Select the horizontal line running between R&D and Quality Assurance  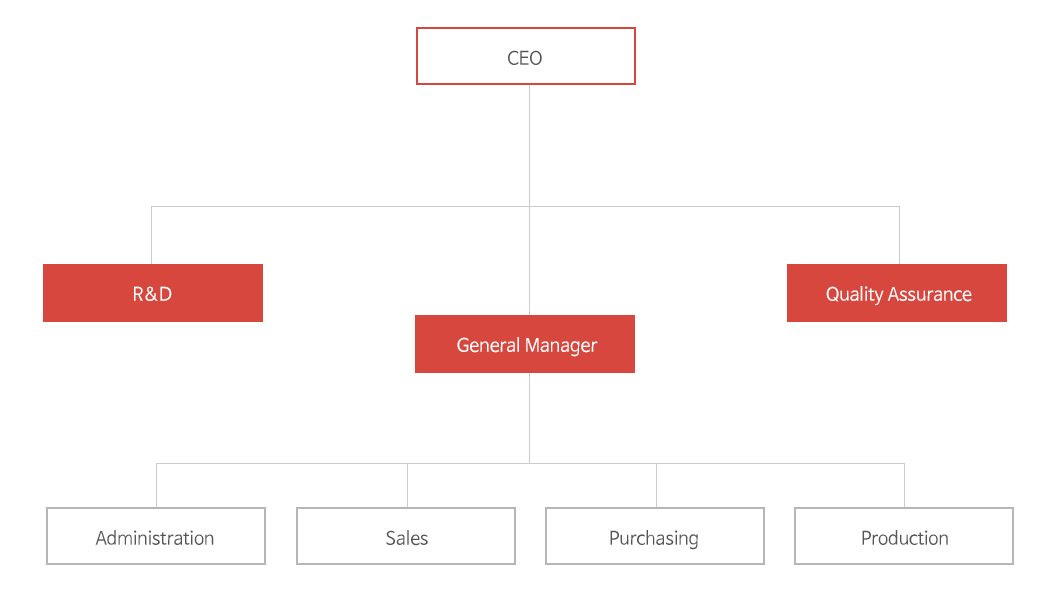coord(525,206)
